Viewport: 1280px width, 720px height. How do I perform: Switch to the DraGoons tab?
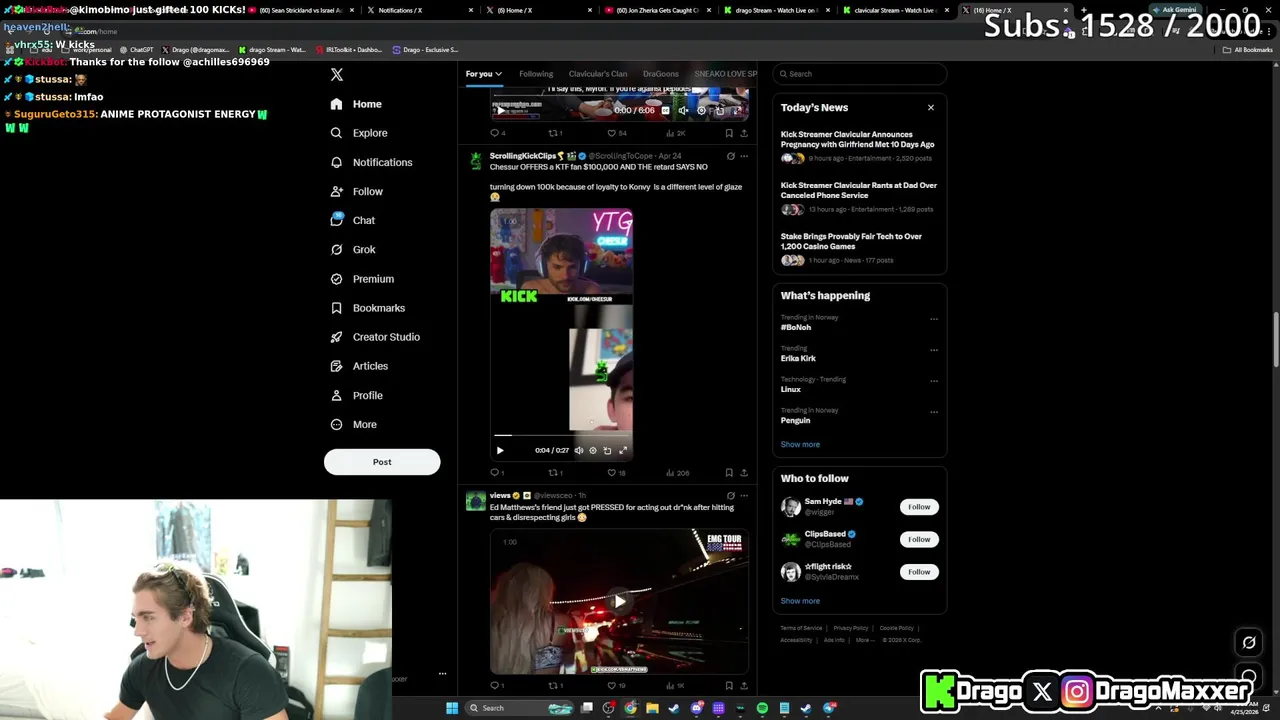[661, 74]
